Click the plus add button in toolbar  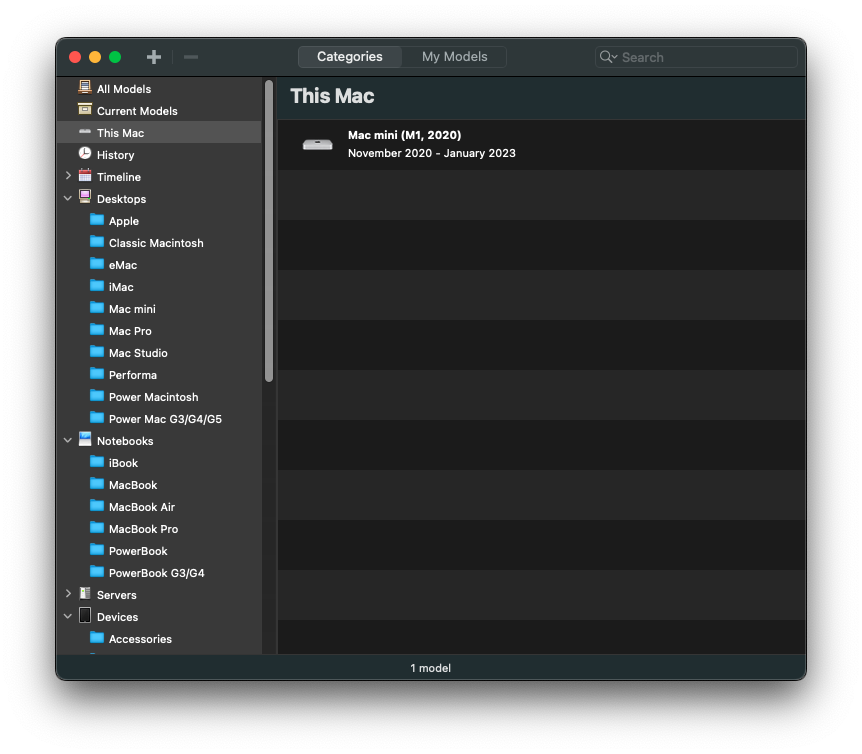[154, 57]
